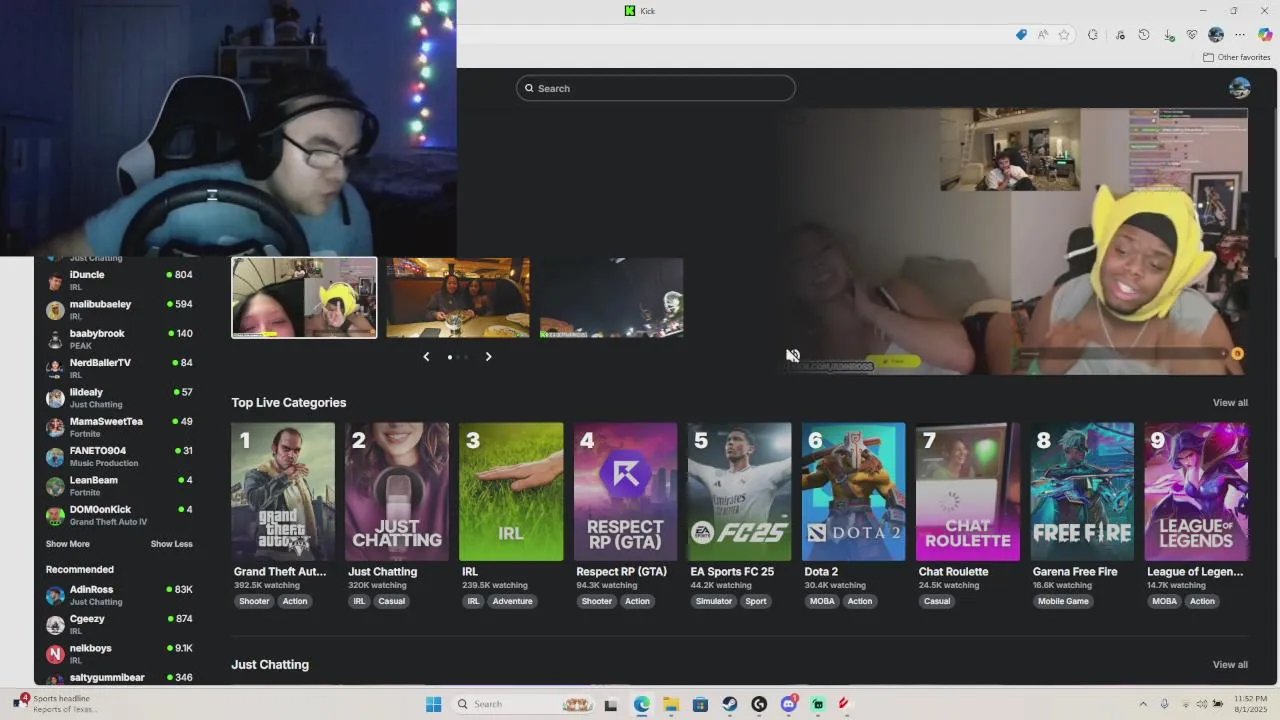
Task: Click MOBA tag under Dota 2
Action: [822, 601]
